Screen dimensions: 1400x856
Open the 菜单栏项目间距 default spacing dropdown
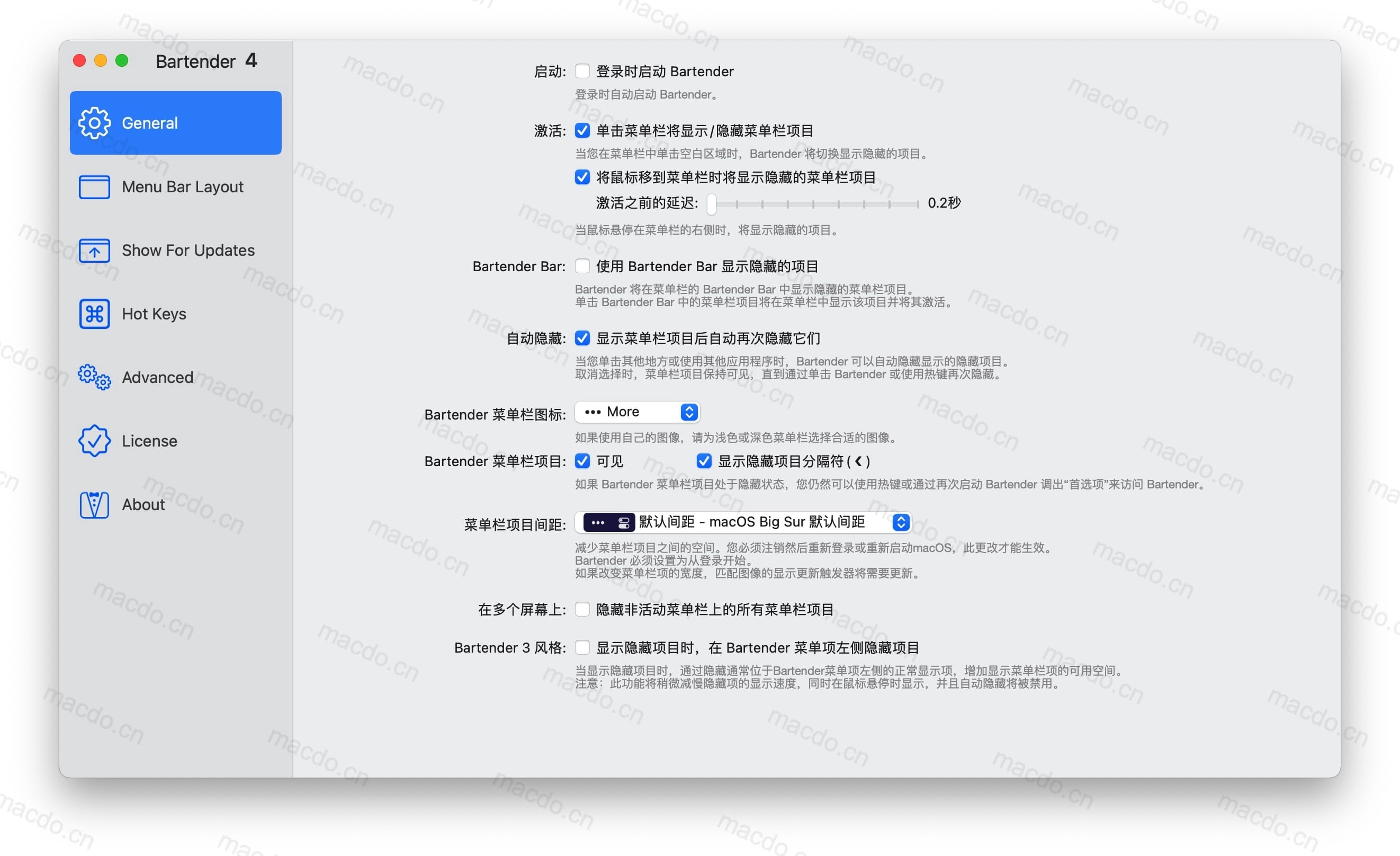click(743, 522)
